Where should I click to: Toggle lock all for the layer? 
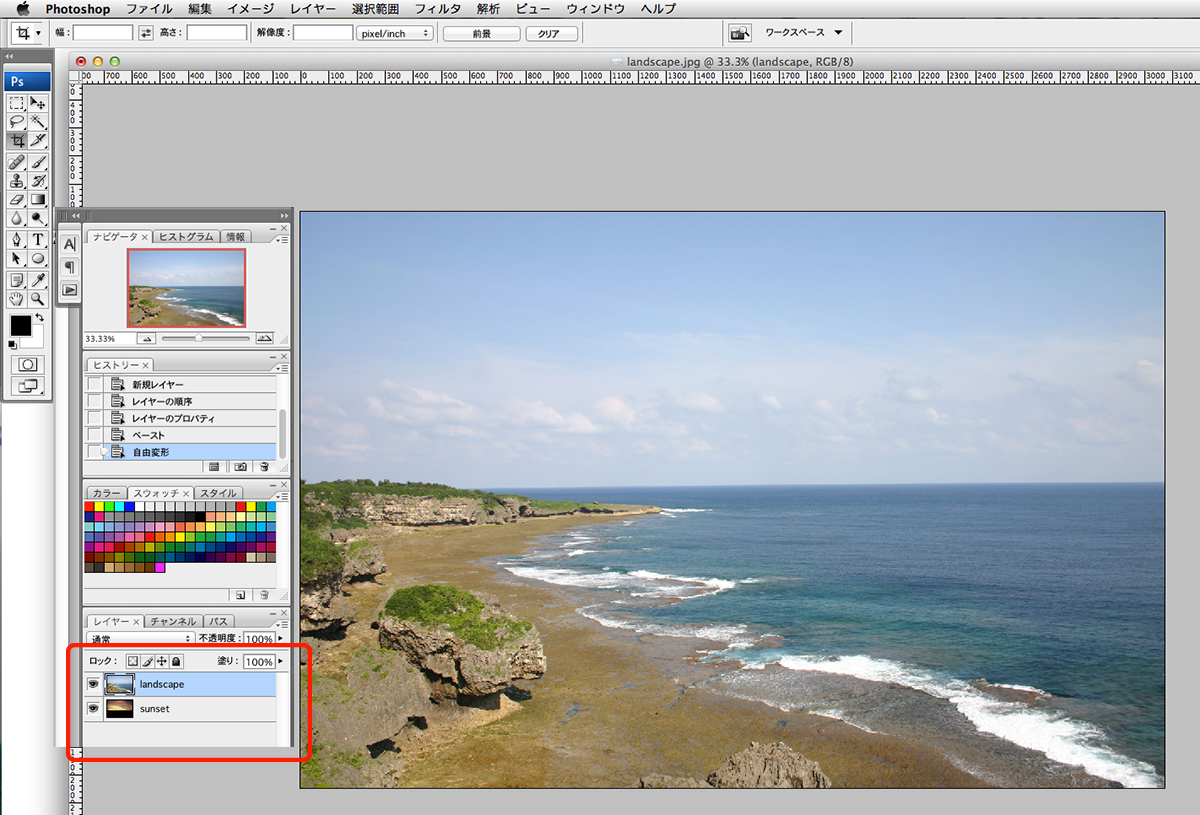tap(176, 662)
